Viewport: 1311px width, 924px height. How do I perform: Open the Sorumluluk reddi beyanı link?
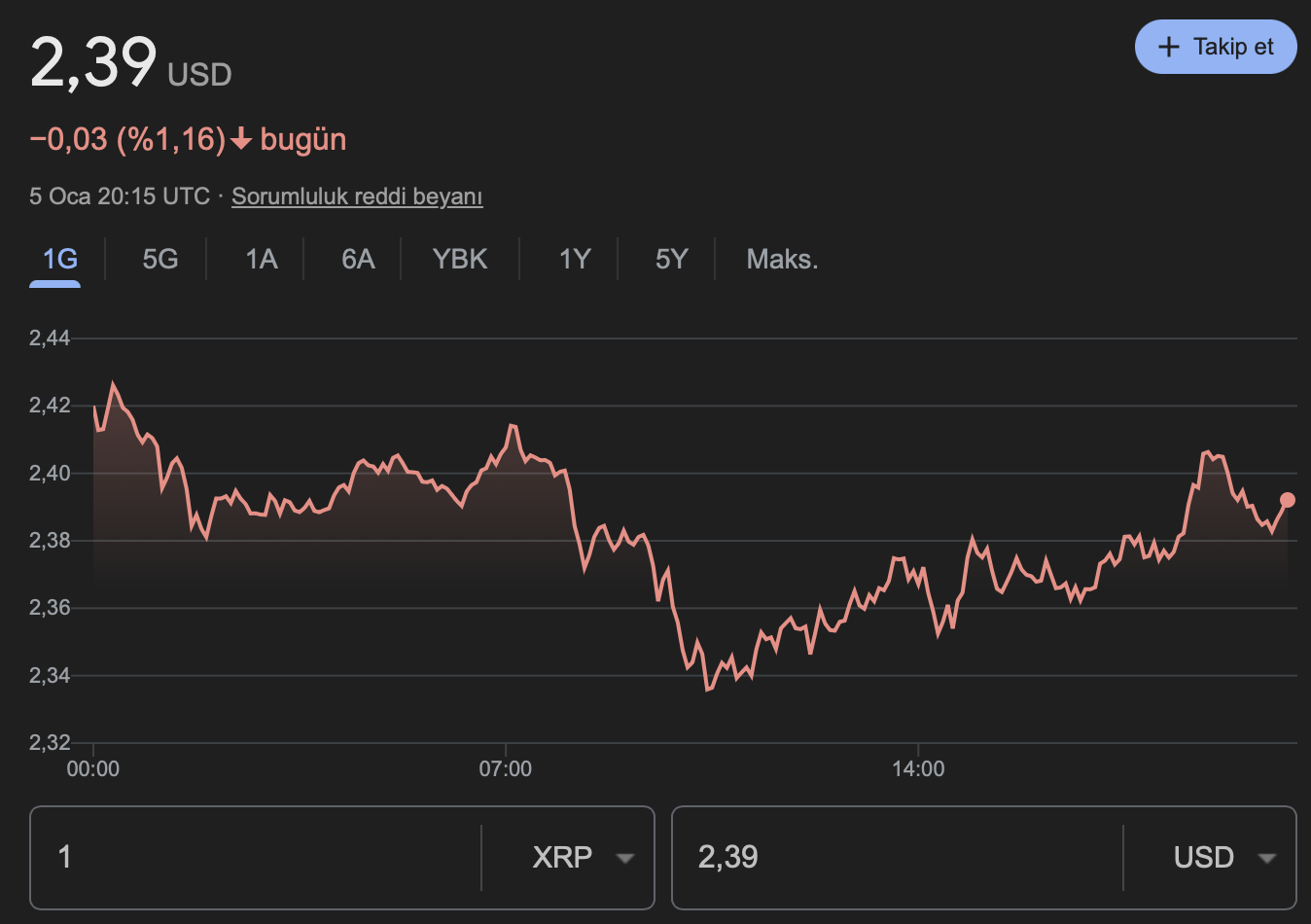(357, 196)
